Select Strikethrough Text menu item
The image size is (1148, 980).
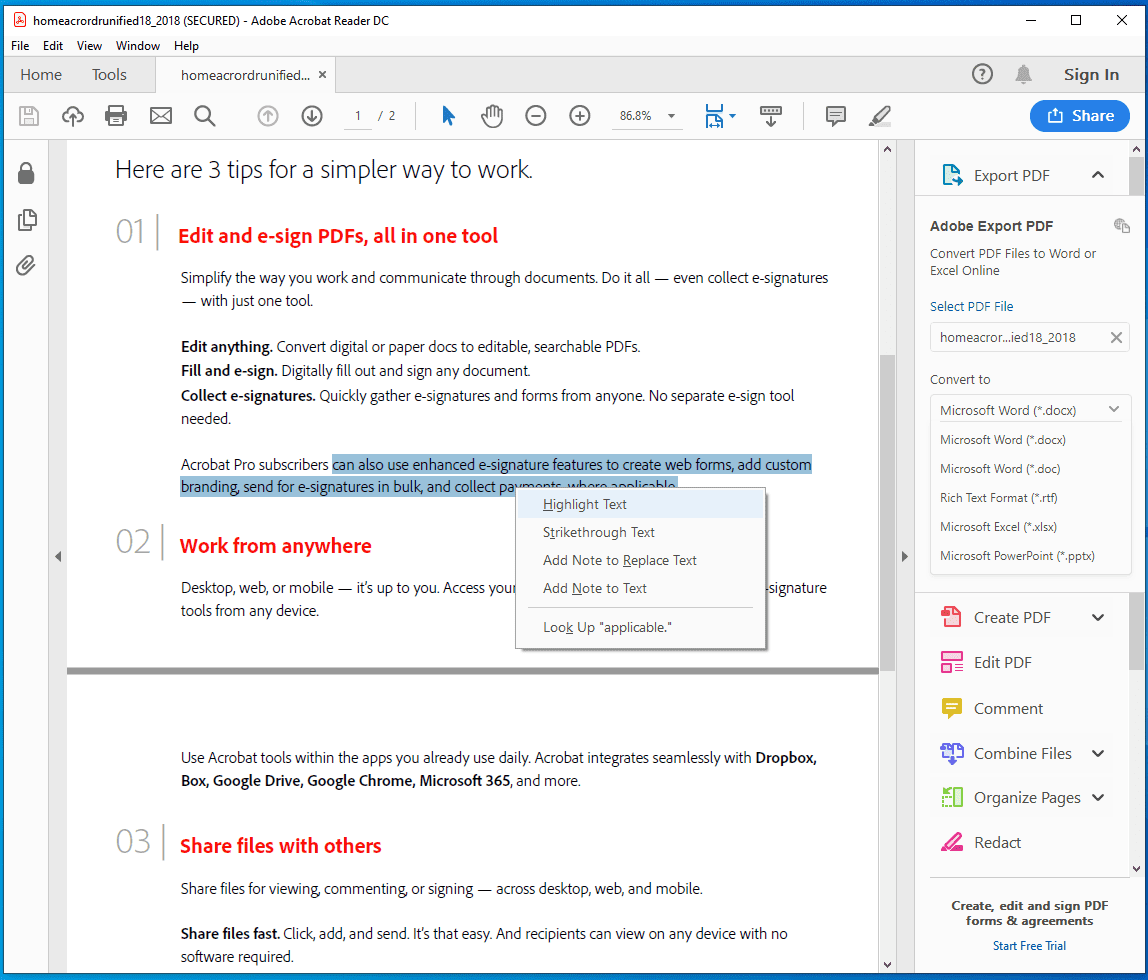641,532
